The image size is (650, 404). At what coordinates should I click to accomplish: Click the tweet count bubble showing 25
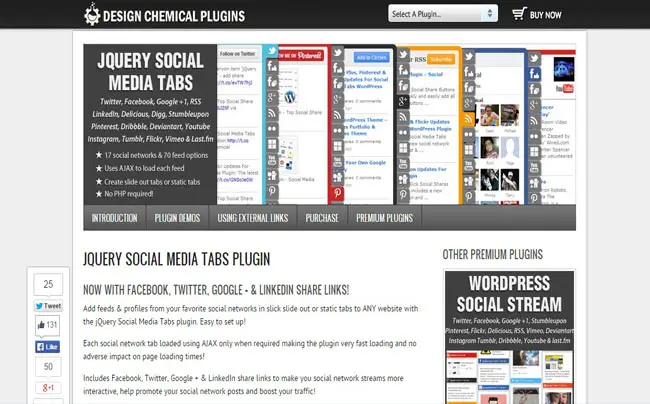point(48,284)
